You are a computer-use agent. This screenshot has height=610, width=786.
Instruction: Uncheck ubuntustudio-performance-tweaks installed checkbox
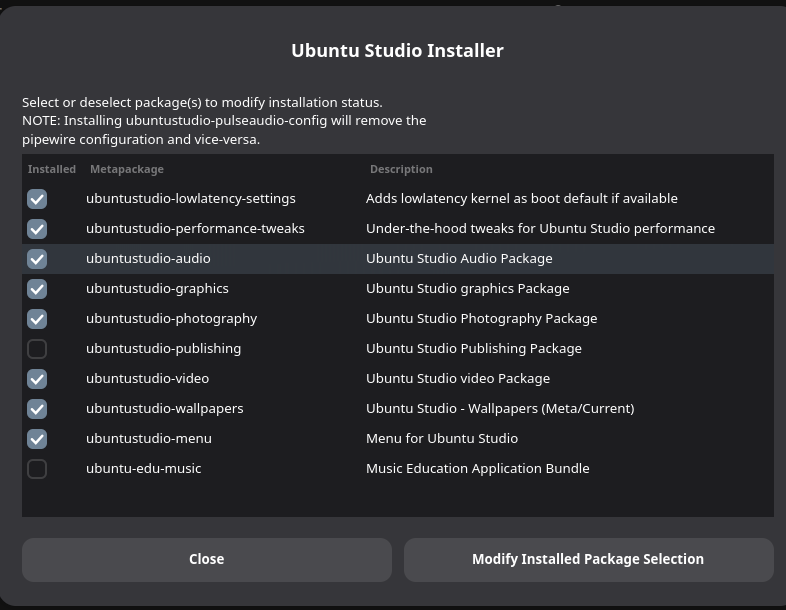[37, 229]
